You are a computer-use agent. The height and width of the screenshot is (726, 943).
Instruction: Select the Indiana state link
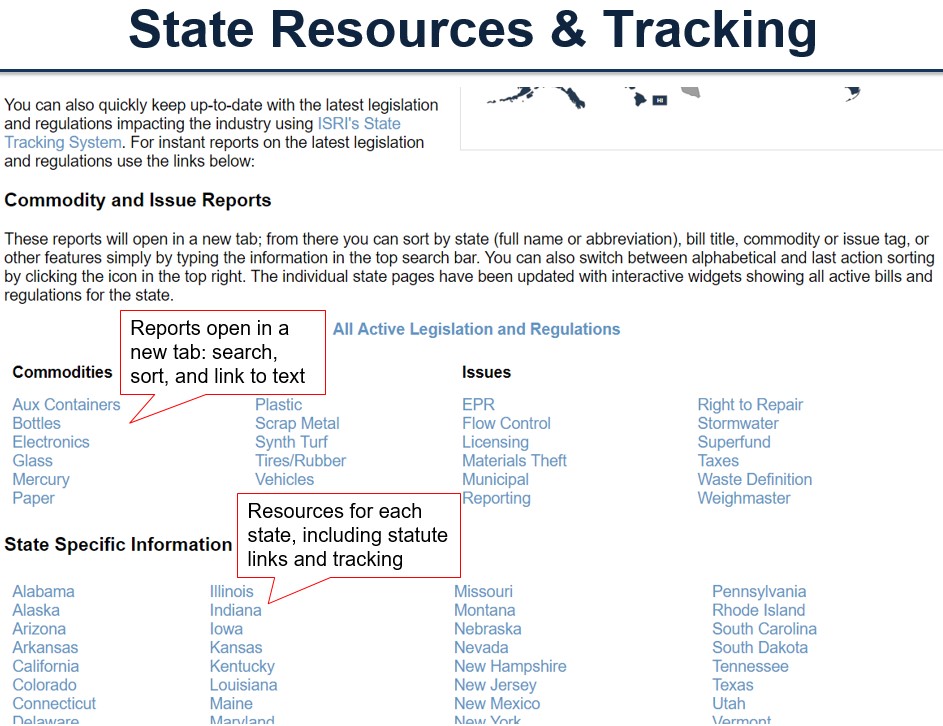(235, 611)
